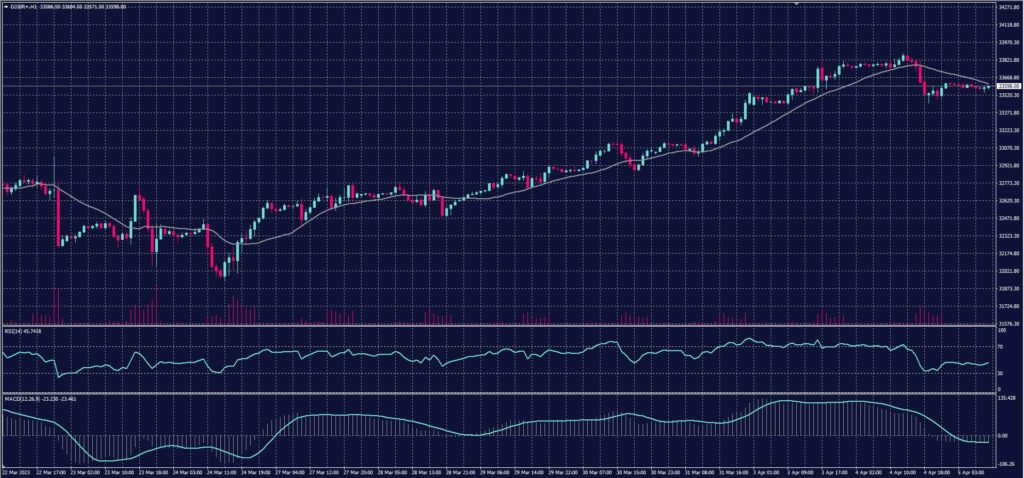The image size is (1024, 478).
Task: Select the RSI(14) indicator label
Action: click(x=14, y=330)
